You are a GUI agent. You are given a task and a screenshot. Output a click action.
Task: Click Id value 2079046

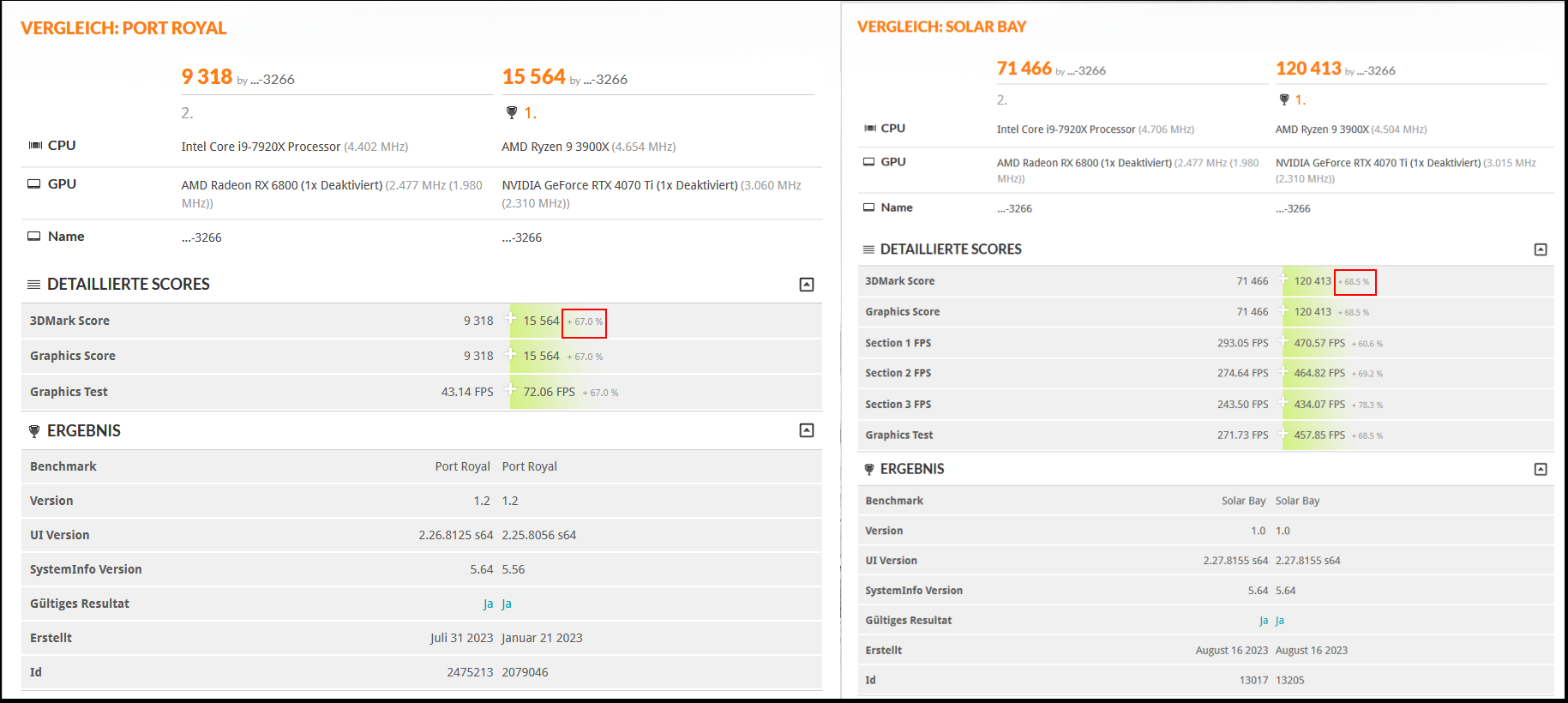pyautogui.click(x=525, y=672)
